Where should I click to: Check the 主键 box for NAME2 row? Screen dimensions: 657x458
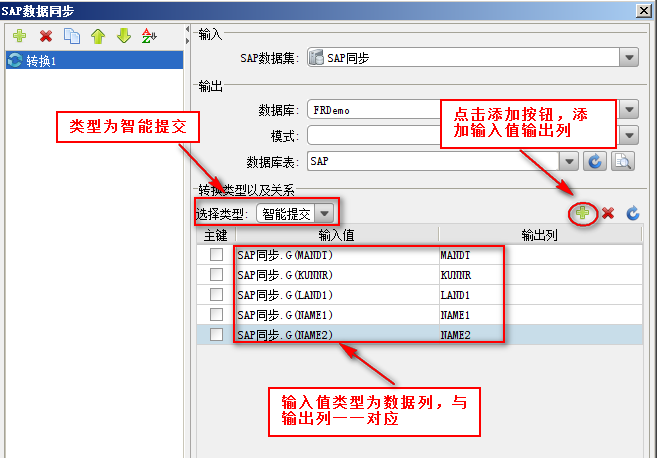click(x=216, y=334)
